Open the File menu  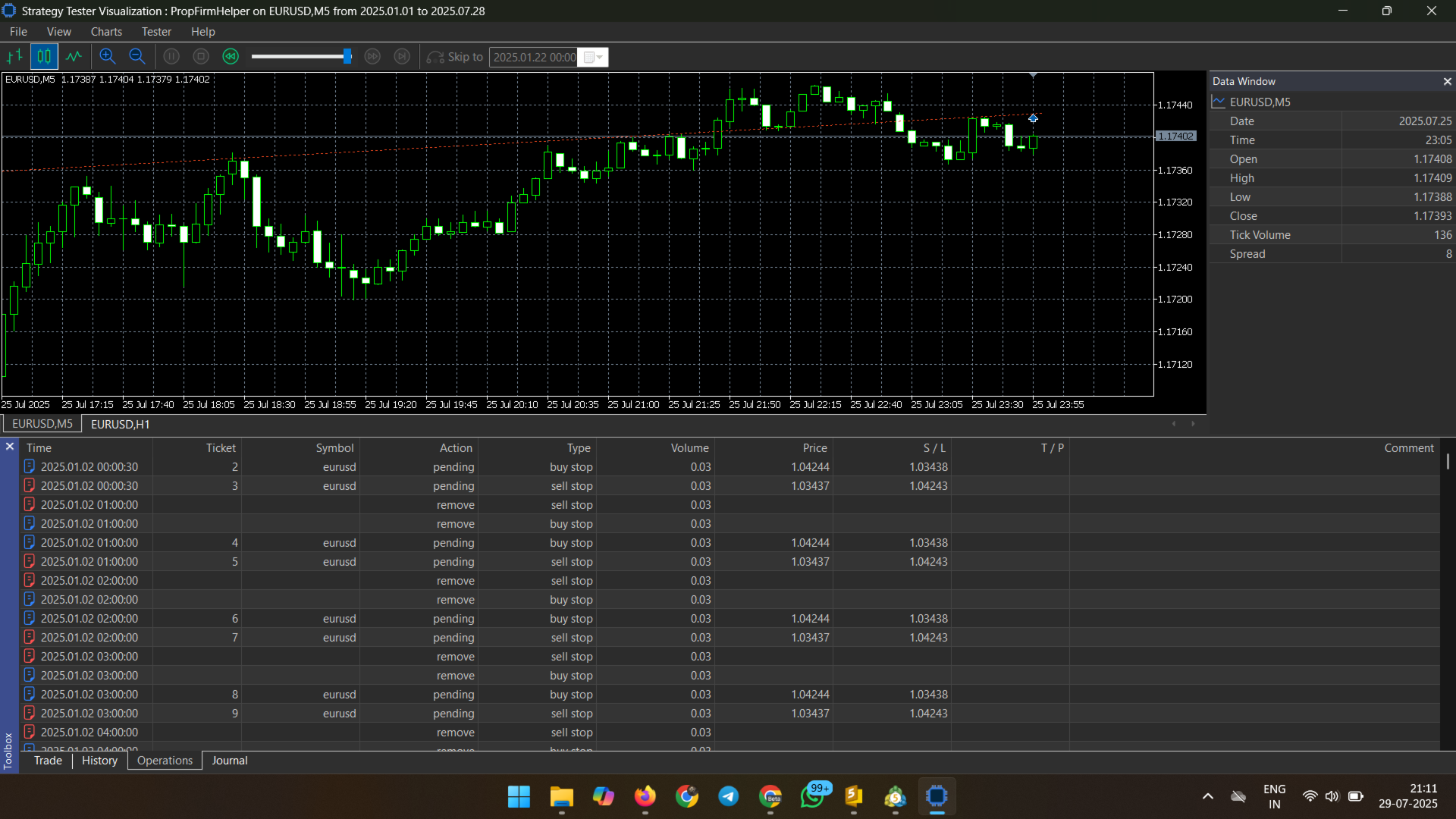tap(18, 31)
